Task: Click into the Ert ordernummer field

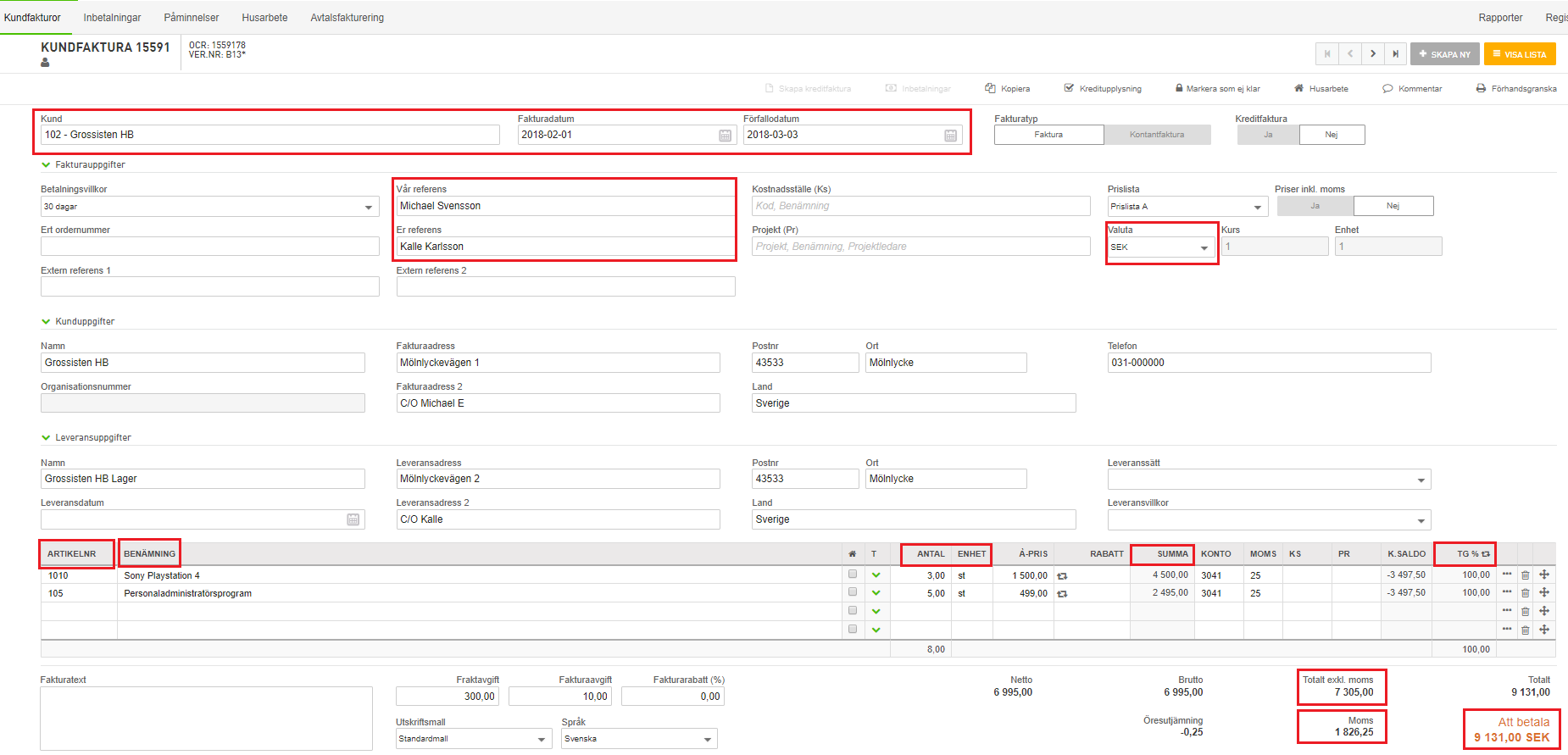Action: pos(209,247)
